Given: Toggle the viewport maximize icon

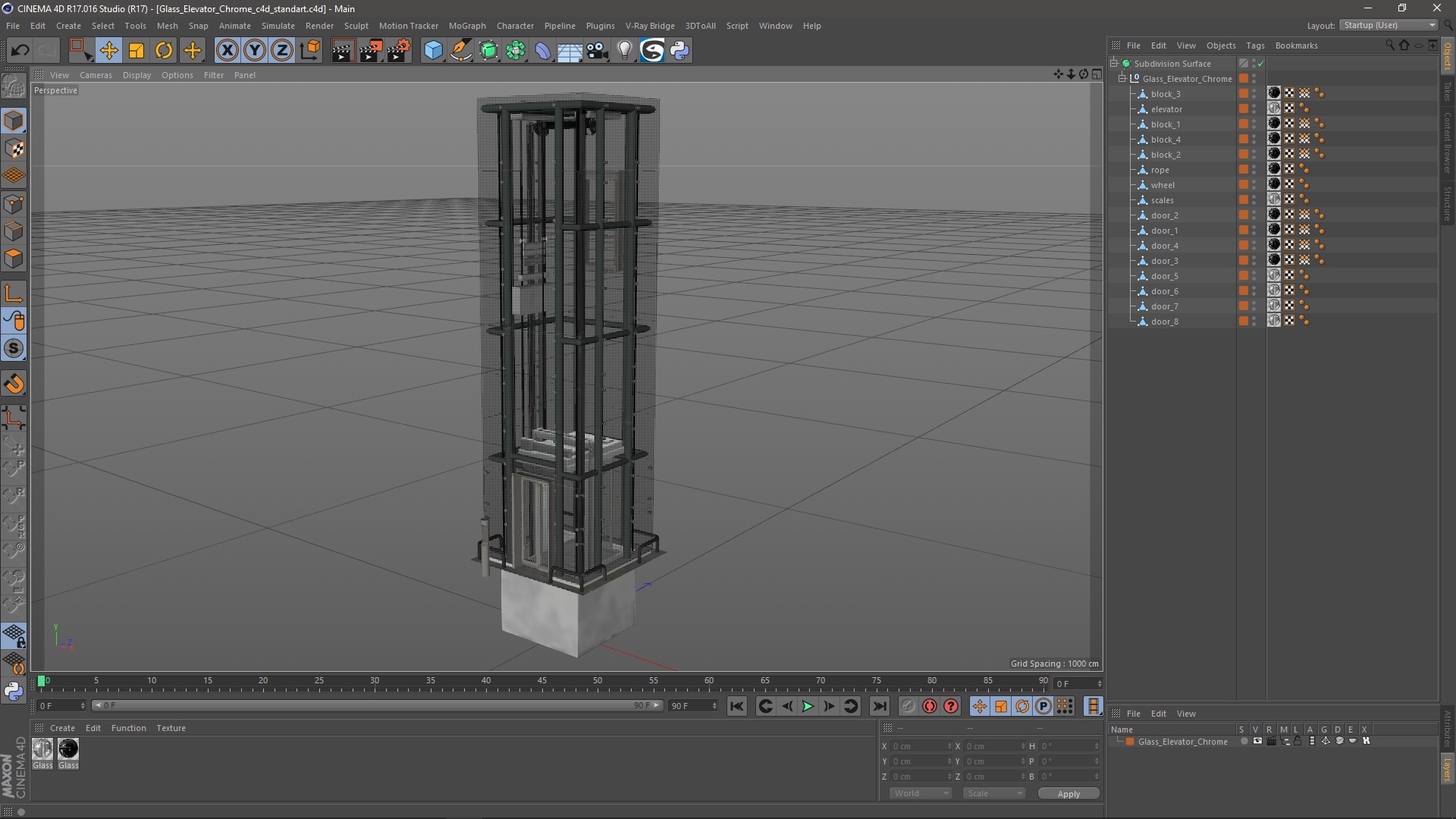Looking at the screenshot, I should 1097,74.
